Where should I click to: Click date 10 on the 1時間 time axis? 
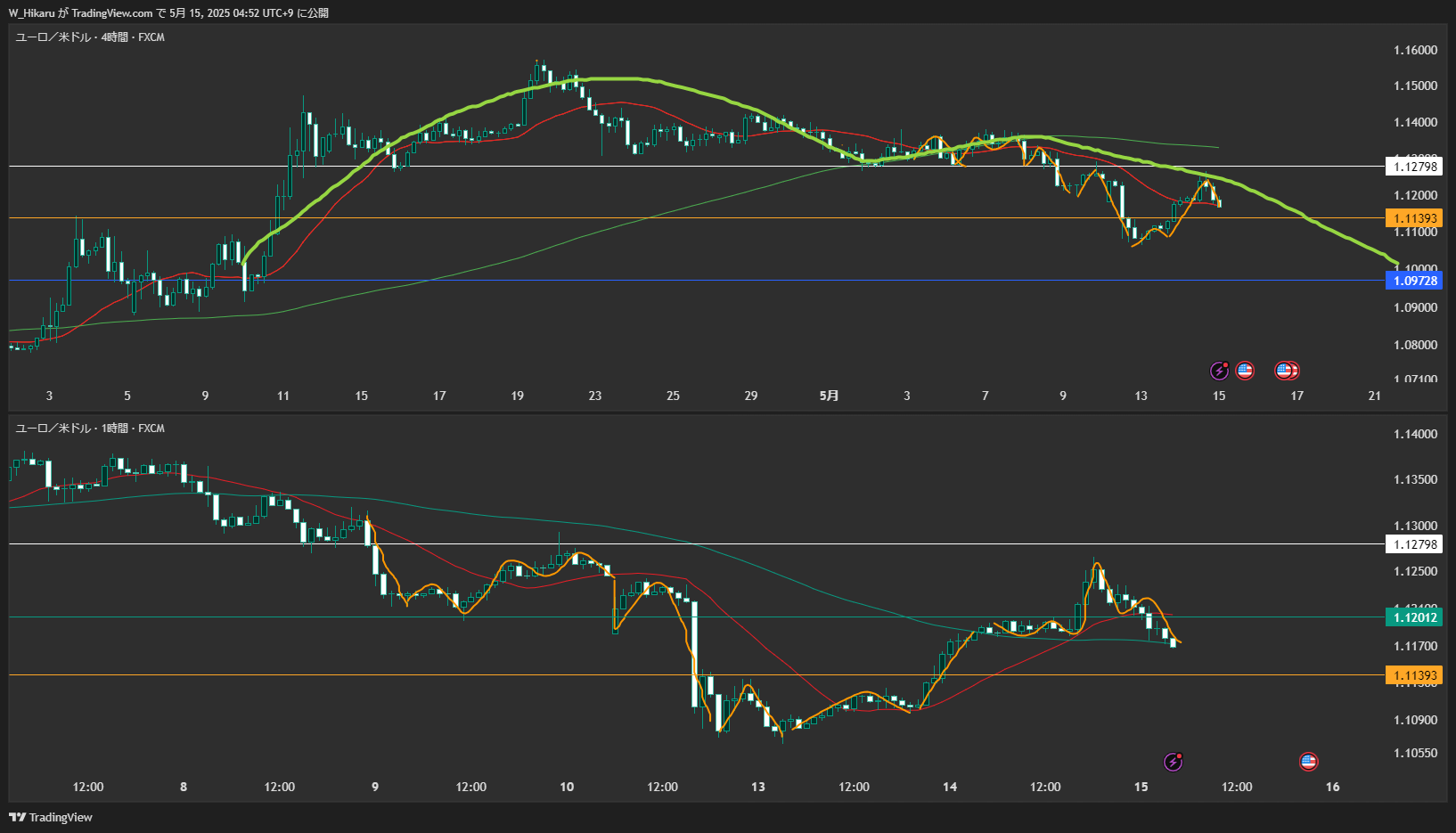pos(567,787)
